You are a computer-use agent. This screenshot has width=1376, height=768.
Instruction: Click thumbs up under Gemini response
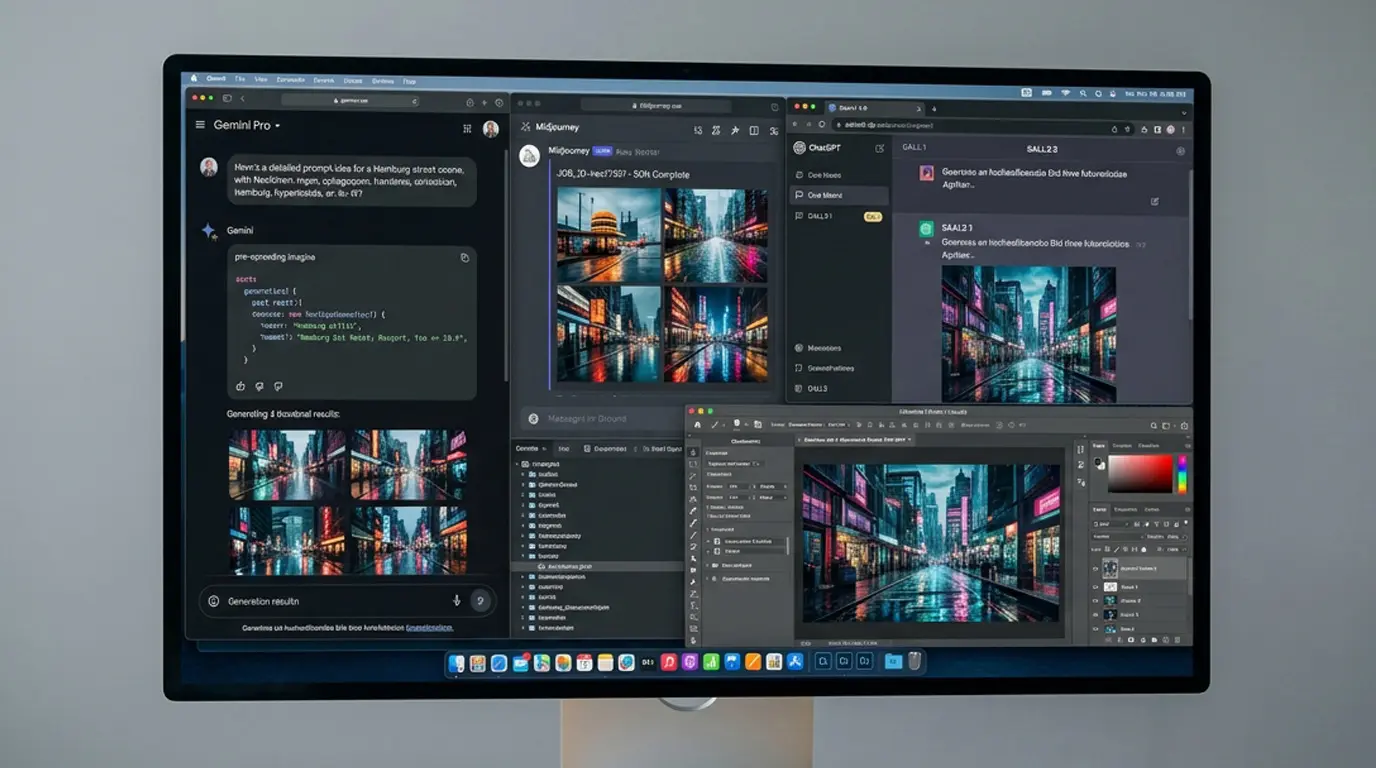240,386
